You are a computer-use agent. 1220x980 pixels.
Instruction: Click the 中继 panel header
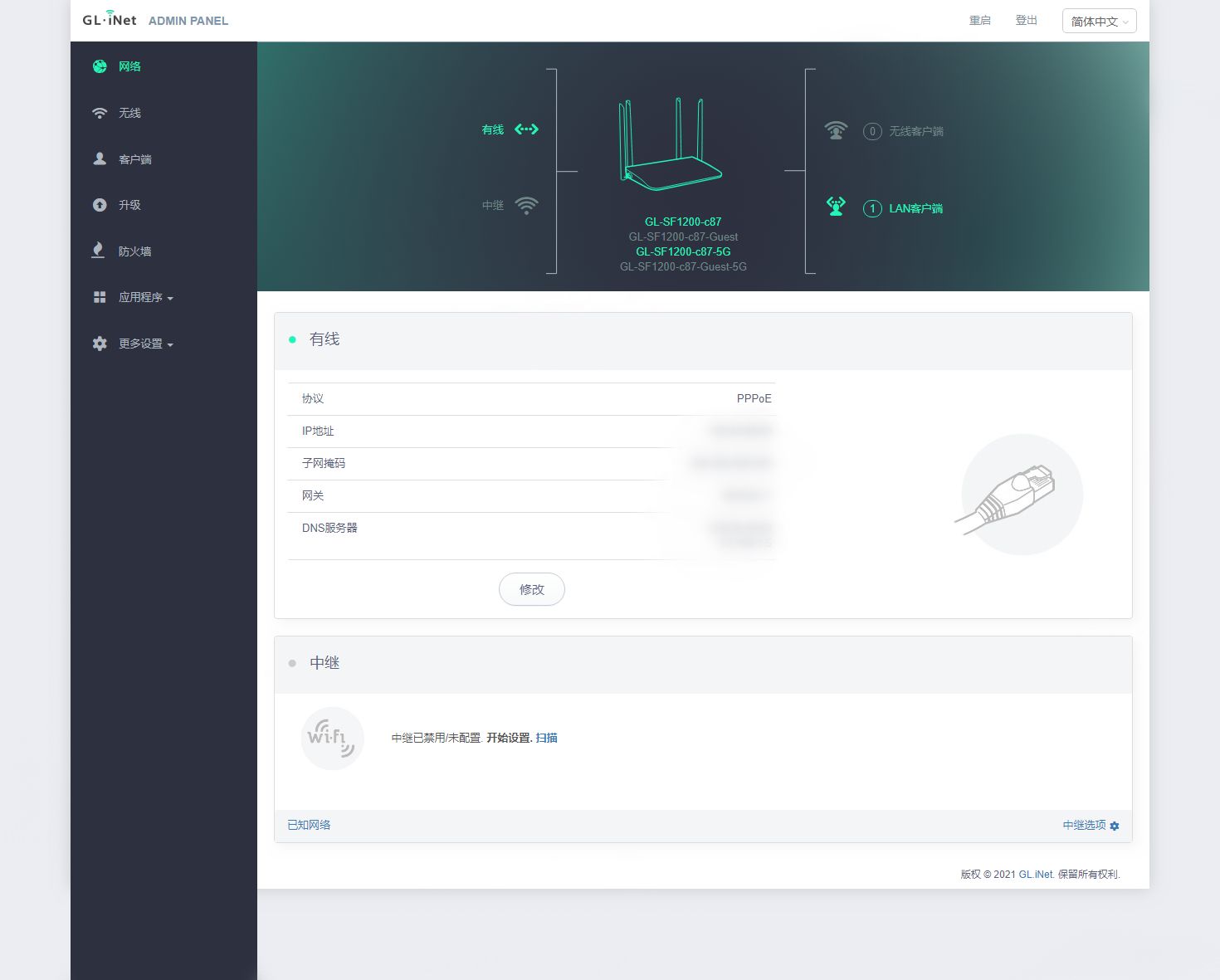(x=703, y=664)
